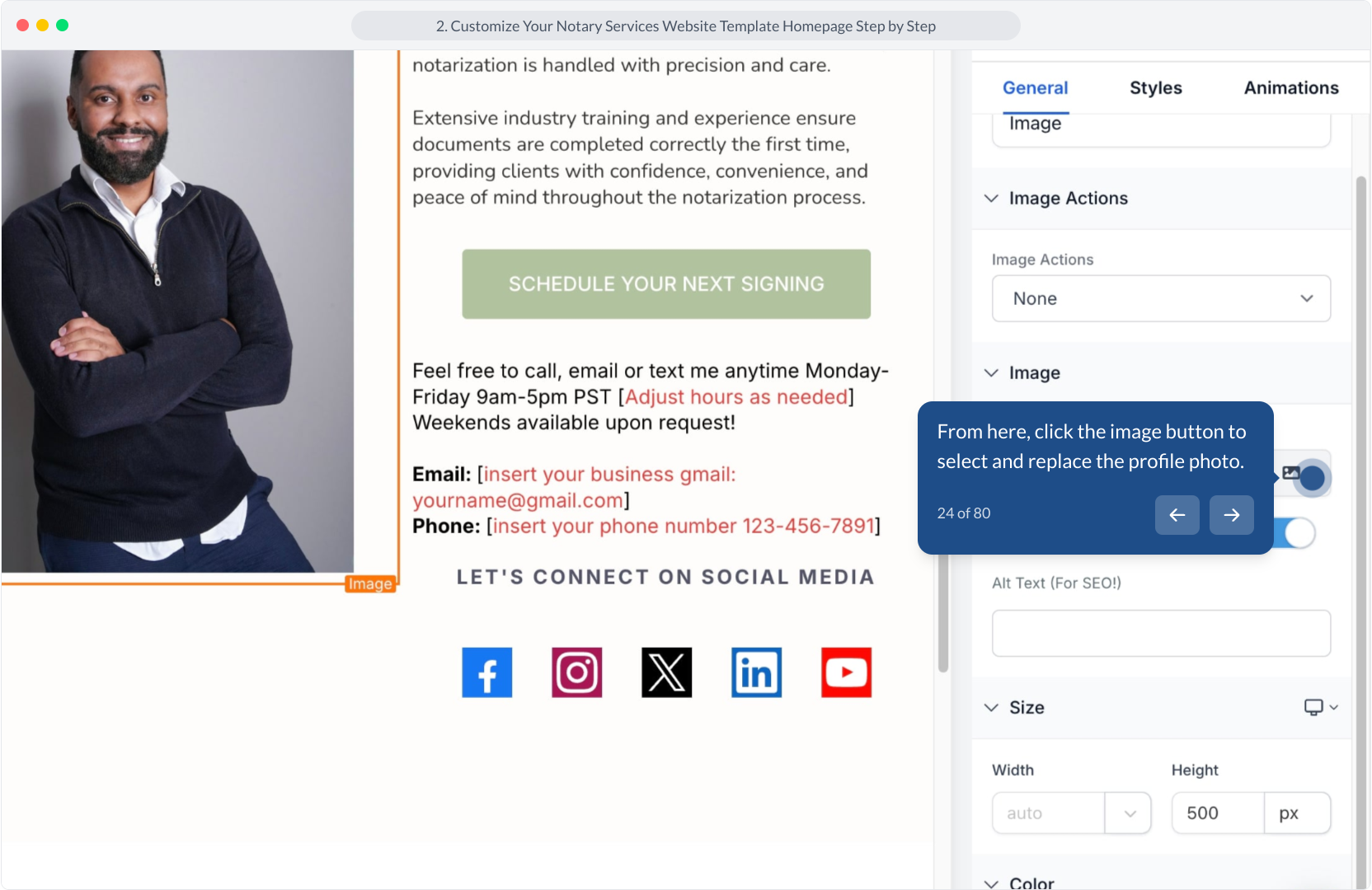Select the profile photo image
Screen dimensions: 1372x890
click(177, 311)
